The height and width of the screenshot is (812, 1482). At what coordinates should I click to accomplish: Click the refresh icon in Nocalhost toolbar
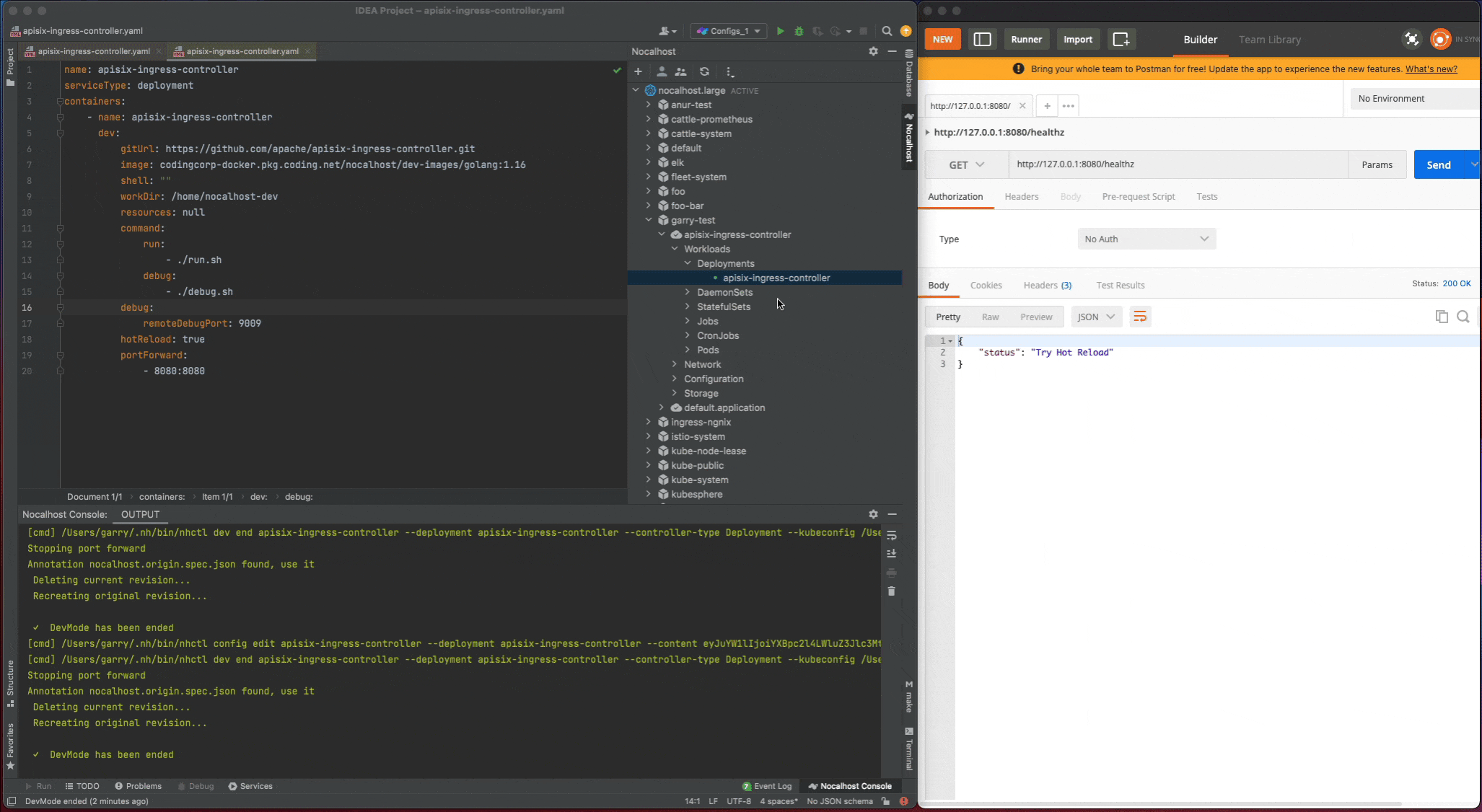pyautogui.click(x=704, y=71)
